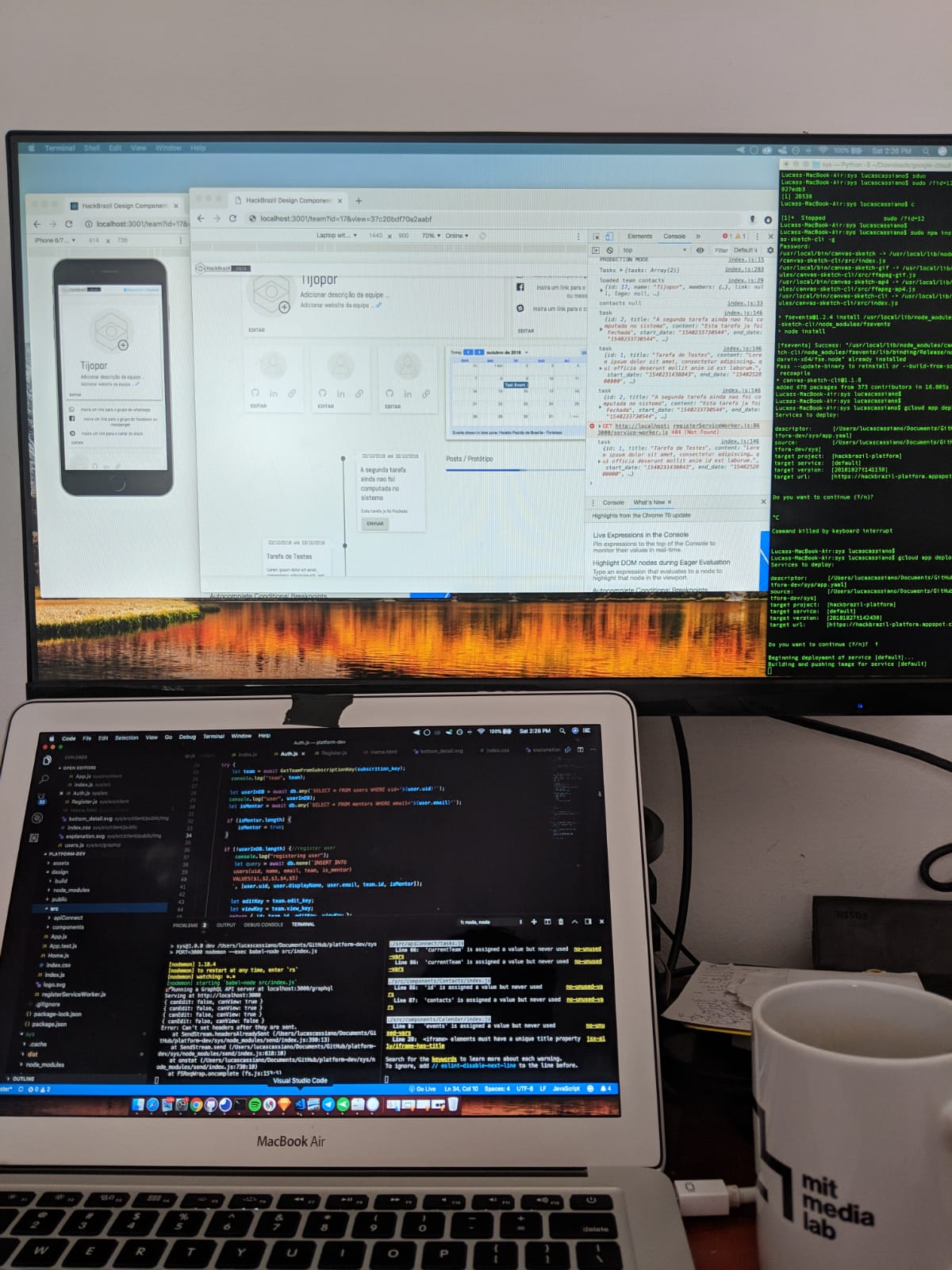Create a live expression with the eye icon

700,250
